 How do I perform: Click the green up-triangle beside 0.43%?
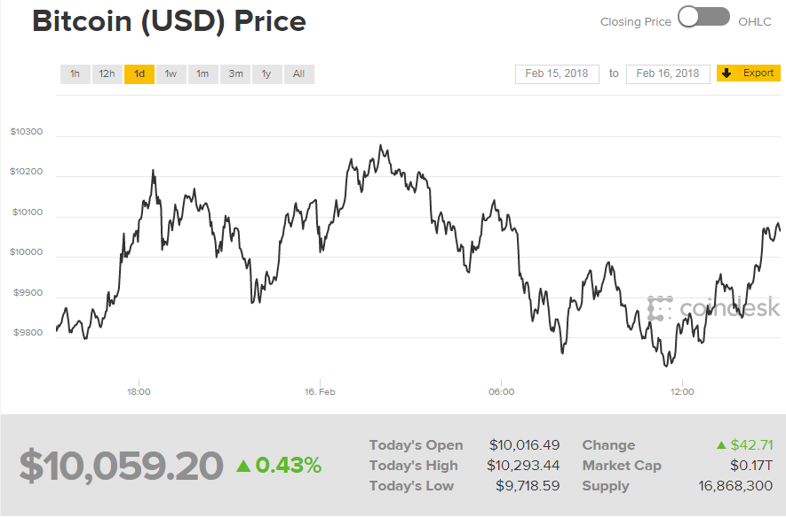[x=243, y=466]
